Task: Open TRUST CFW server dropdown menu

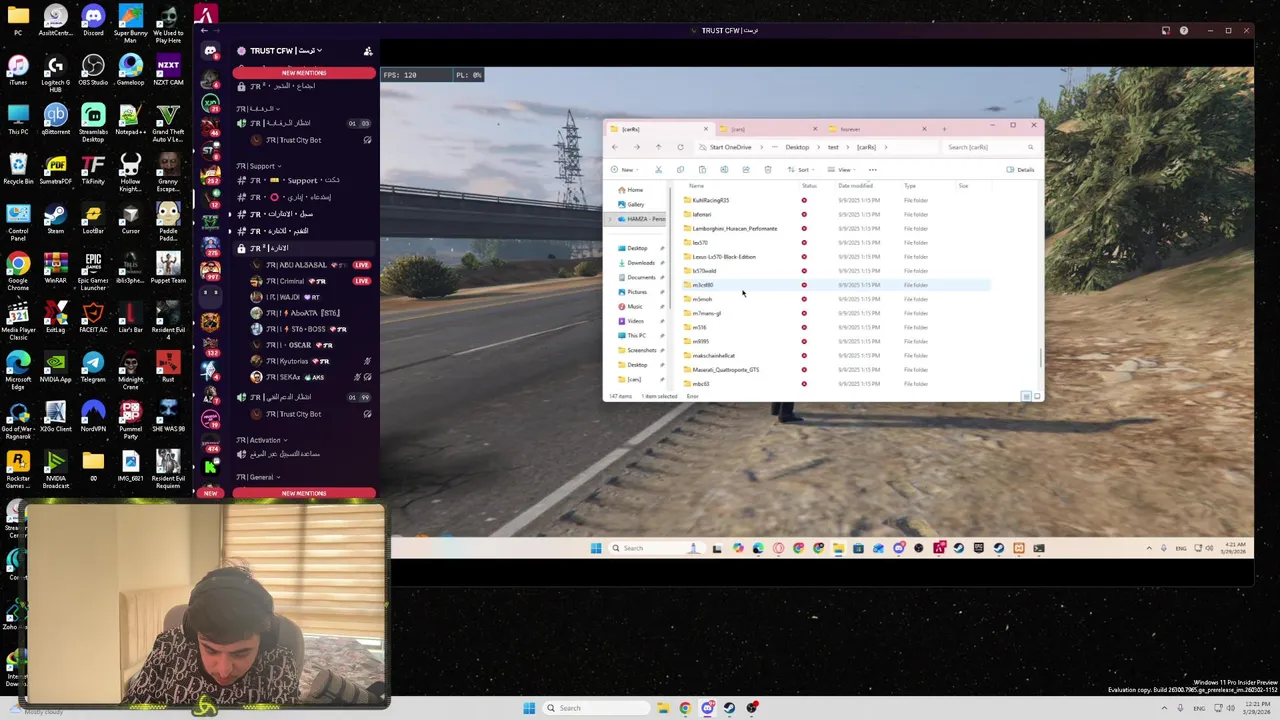Action: click(x=286, y=51)
